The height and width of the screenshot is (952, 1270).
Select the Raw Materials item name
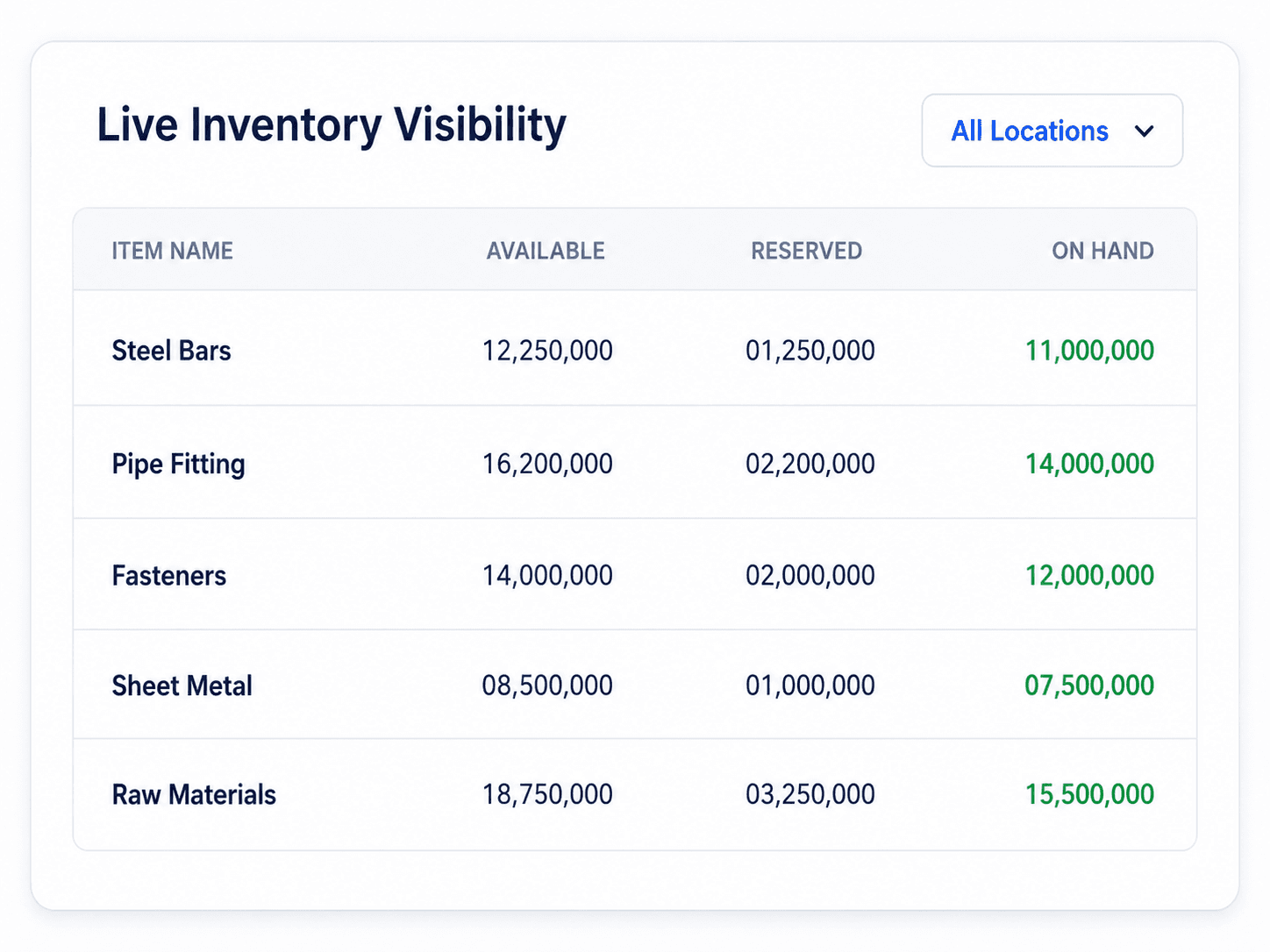194,794
